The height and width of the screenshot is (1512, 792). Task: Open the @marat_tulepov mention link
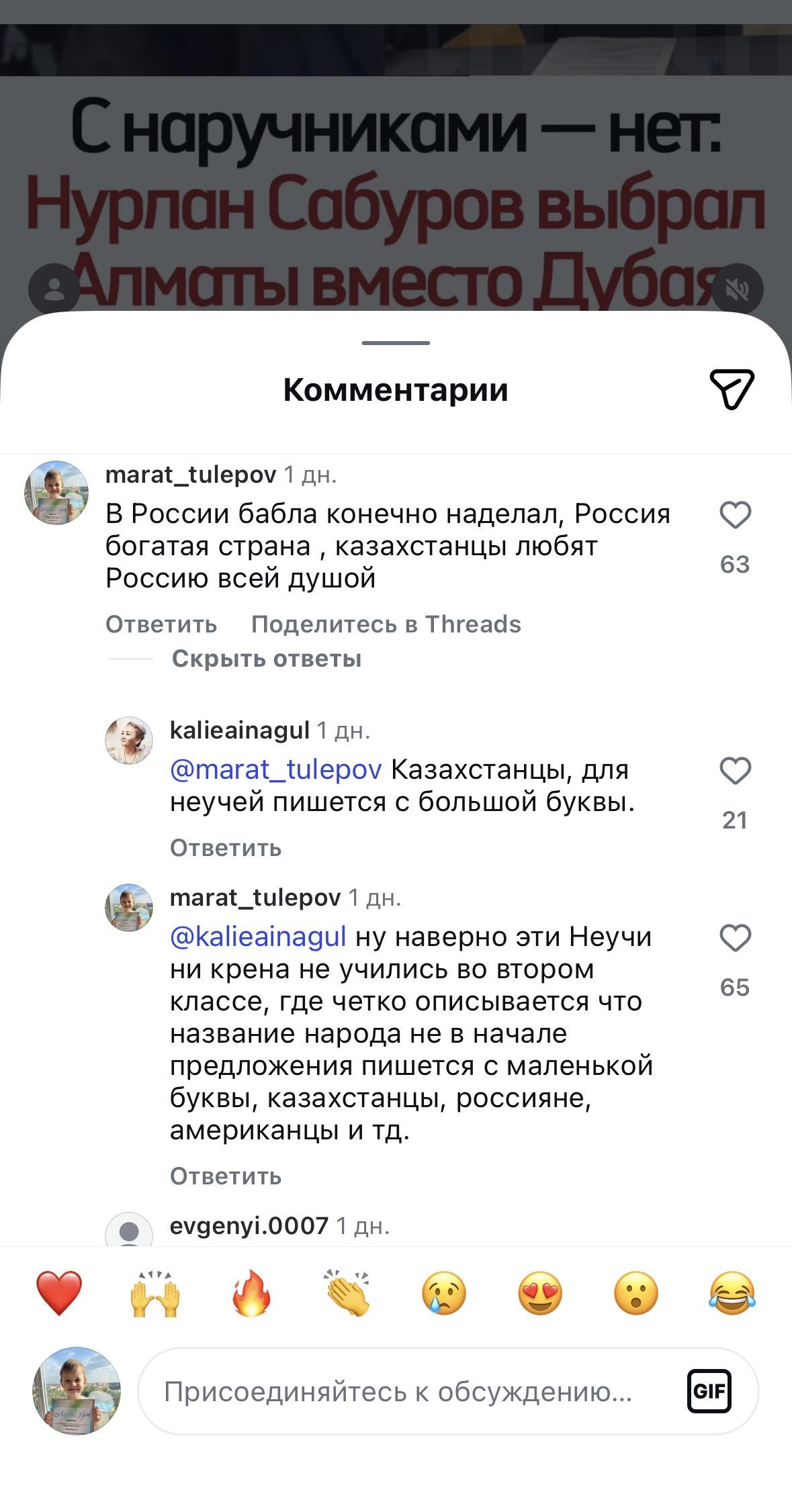(x=275, y=769)
